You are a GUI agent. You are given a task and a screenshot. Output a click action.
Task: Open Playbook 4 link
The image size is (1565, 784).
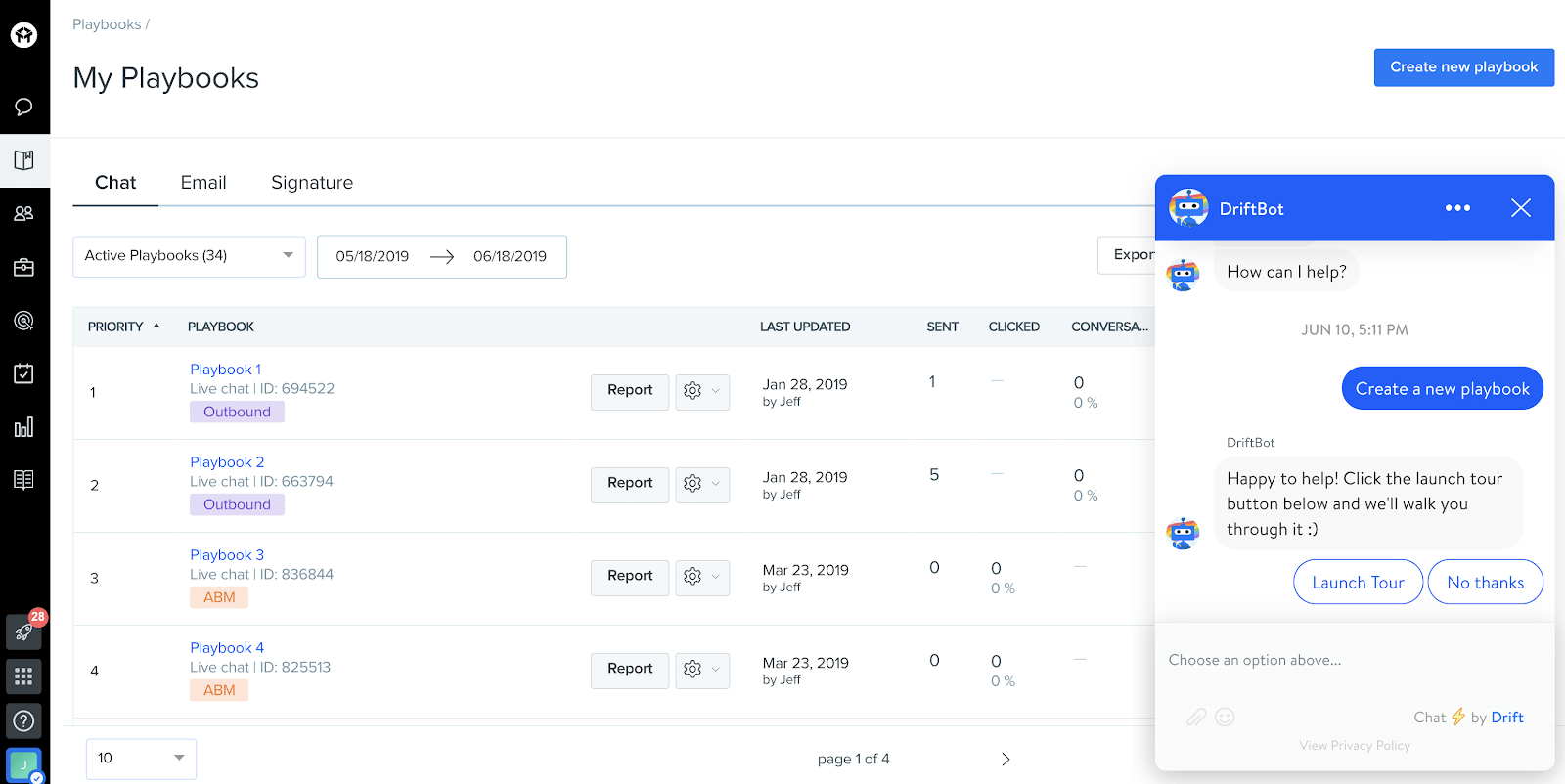227,648
